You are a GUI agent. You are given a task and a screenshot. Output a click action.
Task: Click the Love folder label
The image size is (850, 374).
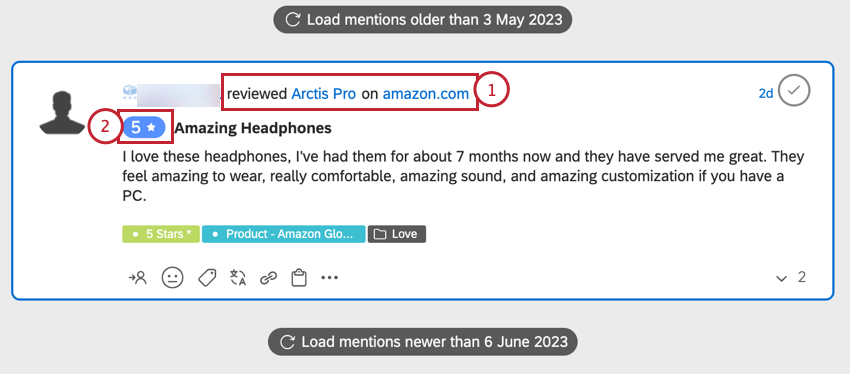pyautogui.click(x=397, y=234)
